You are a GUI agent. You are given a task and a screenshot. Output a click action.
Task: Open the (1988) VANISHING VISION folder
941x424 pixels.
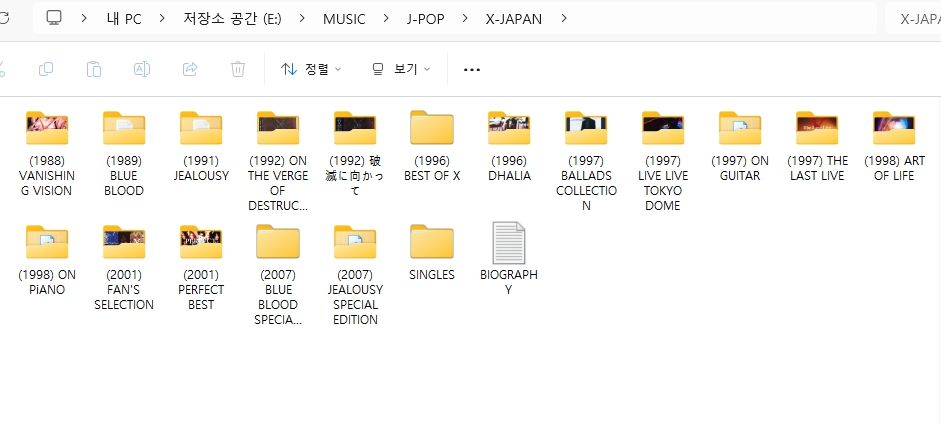[46, 153]
